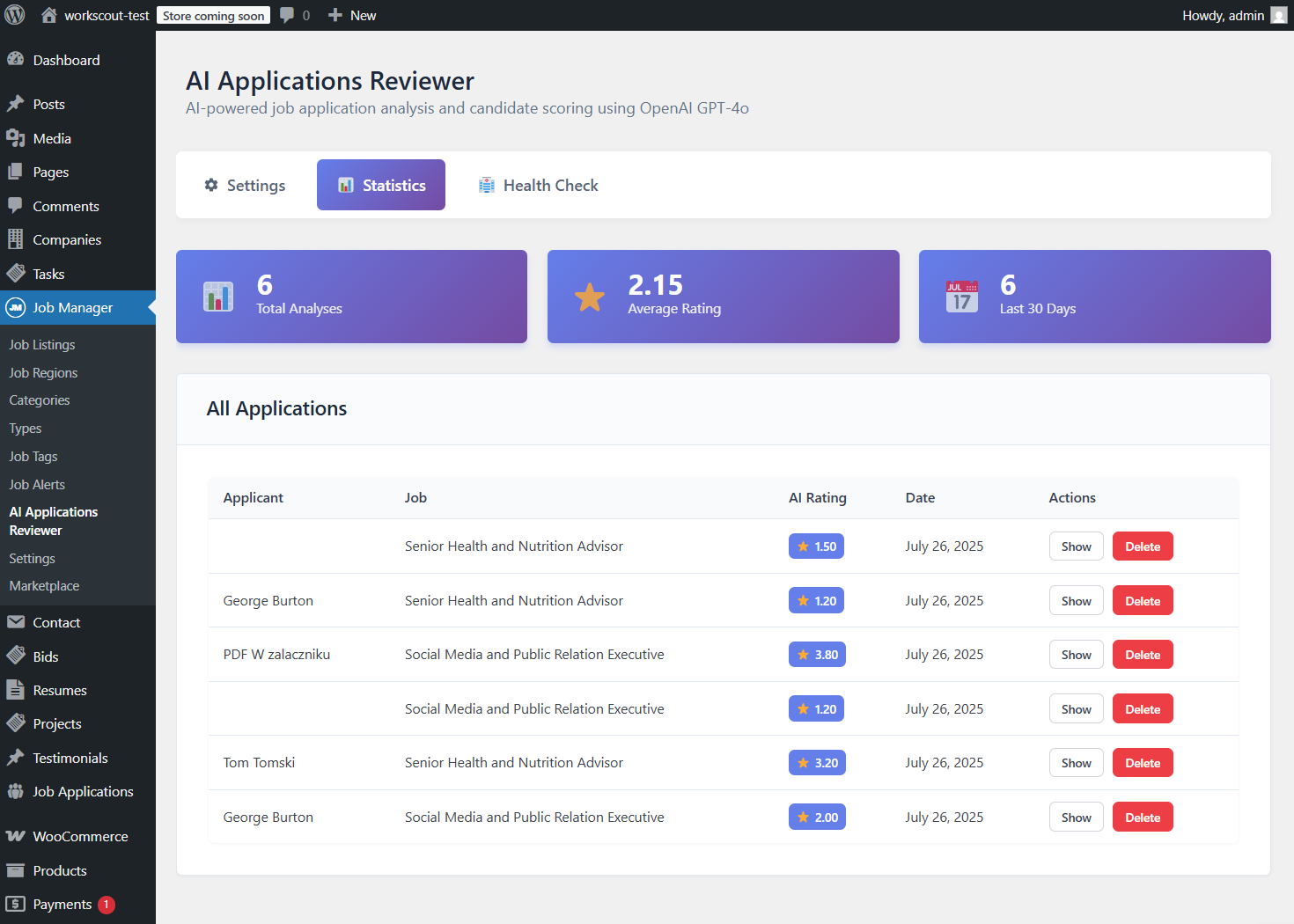Delete the PDF W zalaczniku application
Viewport: 1294px width, 924px height.
click(x=1143, y=655)
